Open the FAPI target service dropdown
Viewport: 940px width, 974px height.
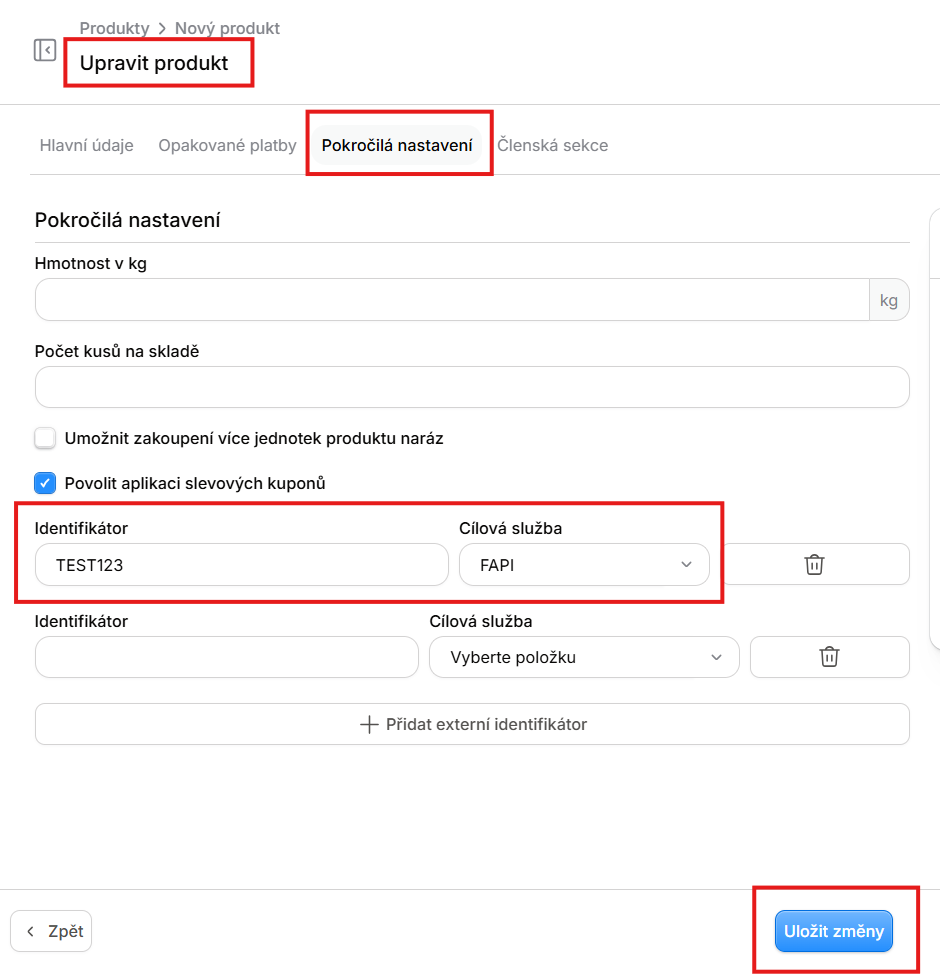point(584,565)
